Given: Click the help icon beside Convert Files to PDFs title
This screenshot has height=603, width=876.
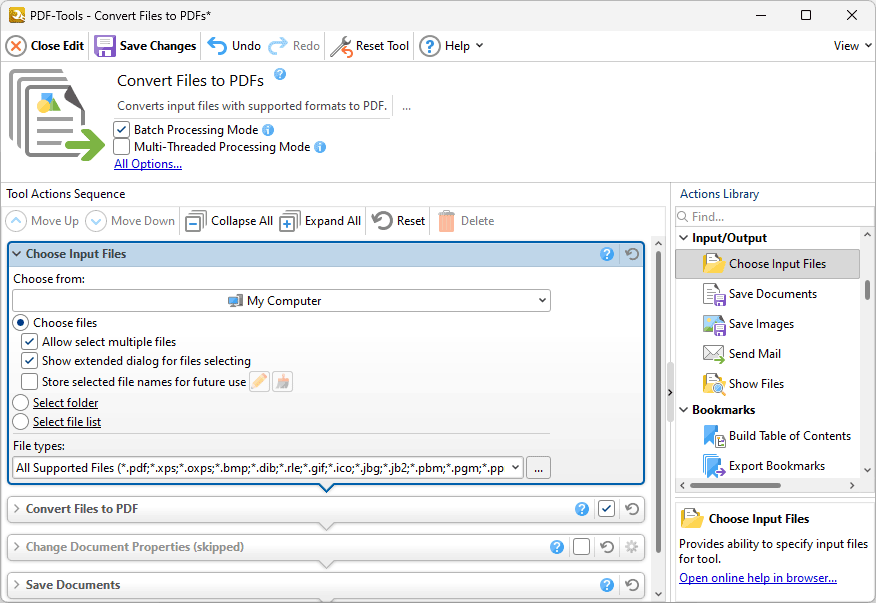Looking at the screenshot, I should click(x=280, y=74).
